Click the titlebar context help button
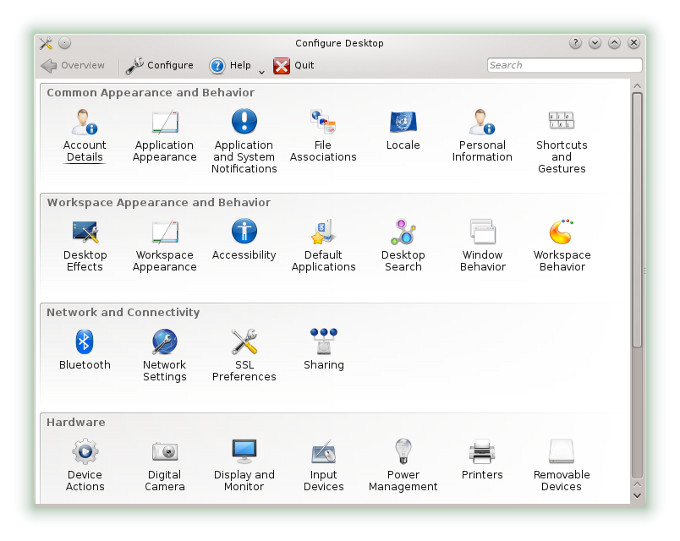The image size is (680, 541). click(x=575, y=43)
